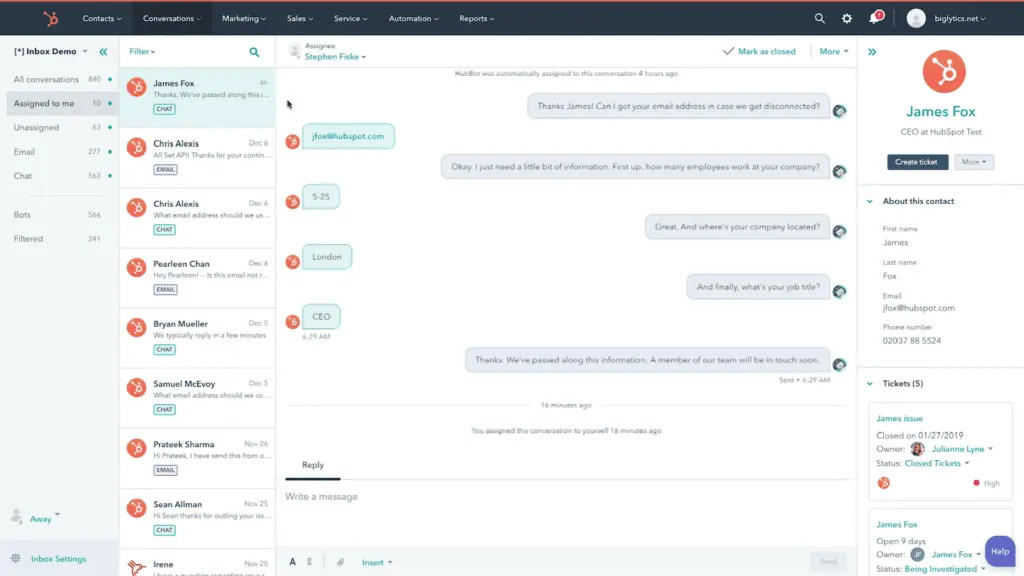
Task: Open the Being Investigated status dropdown
Action: pos(944,569)
